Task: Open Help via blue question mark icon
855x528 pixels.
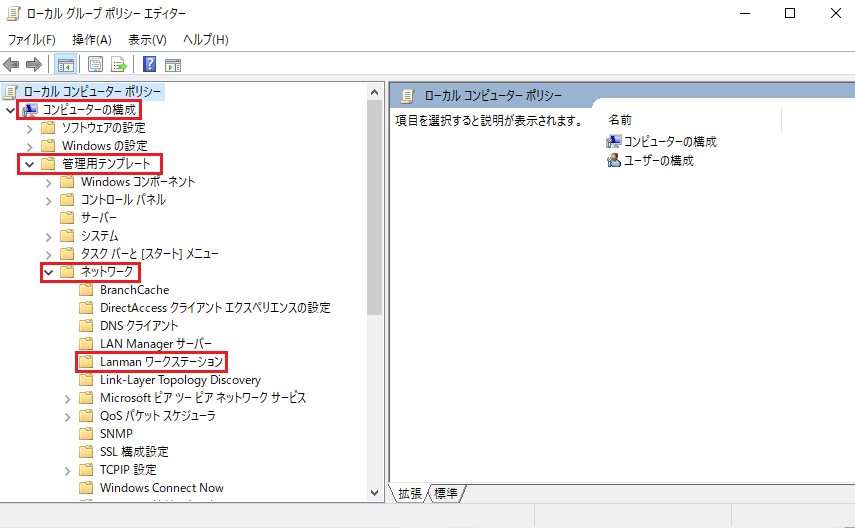Action: click(149, 65)
